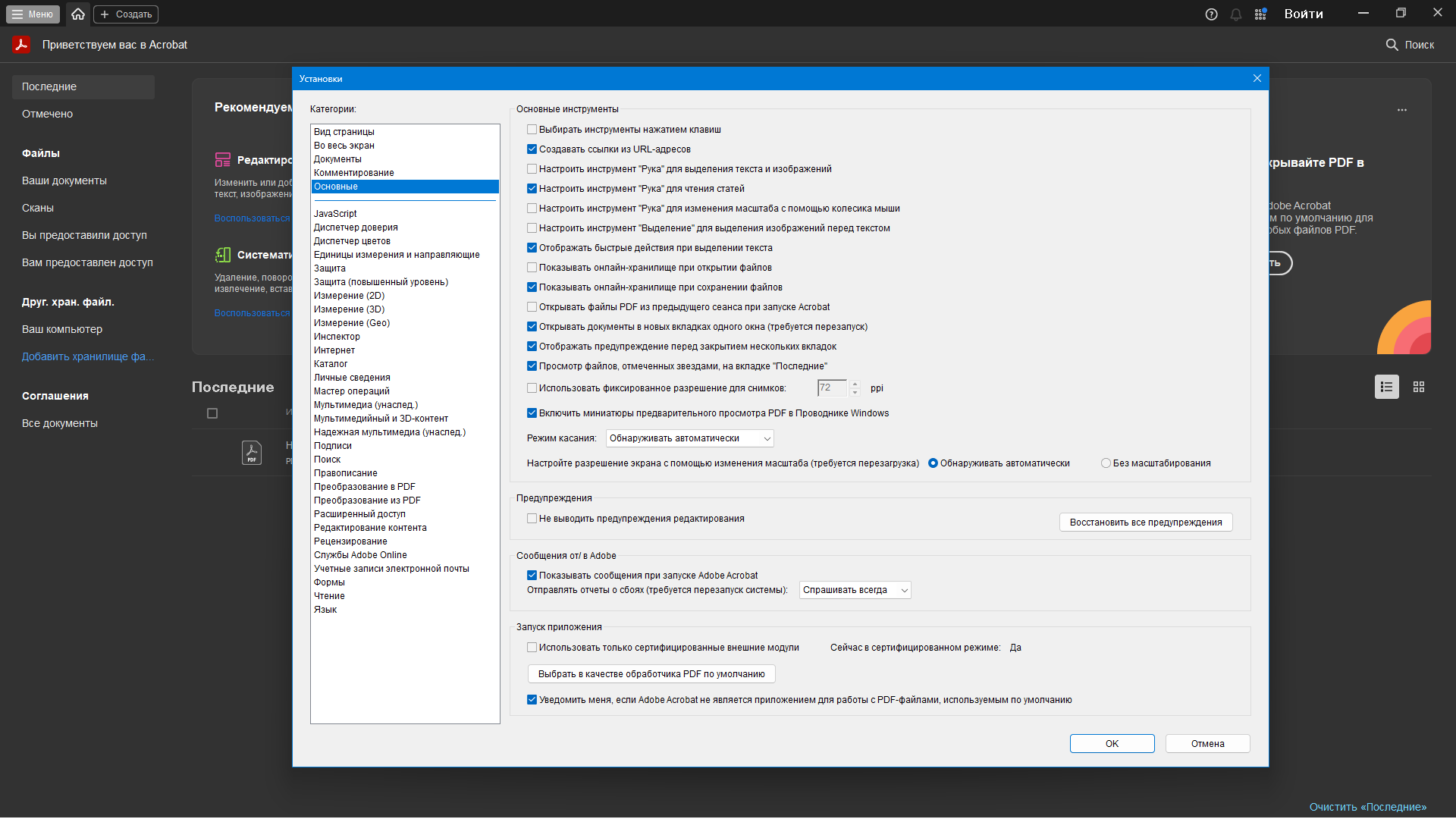Image resolution: width=1456 pixels, height=819 pixels.
Task: Select the JavaScript category
Action: pos(335,214)
